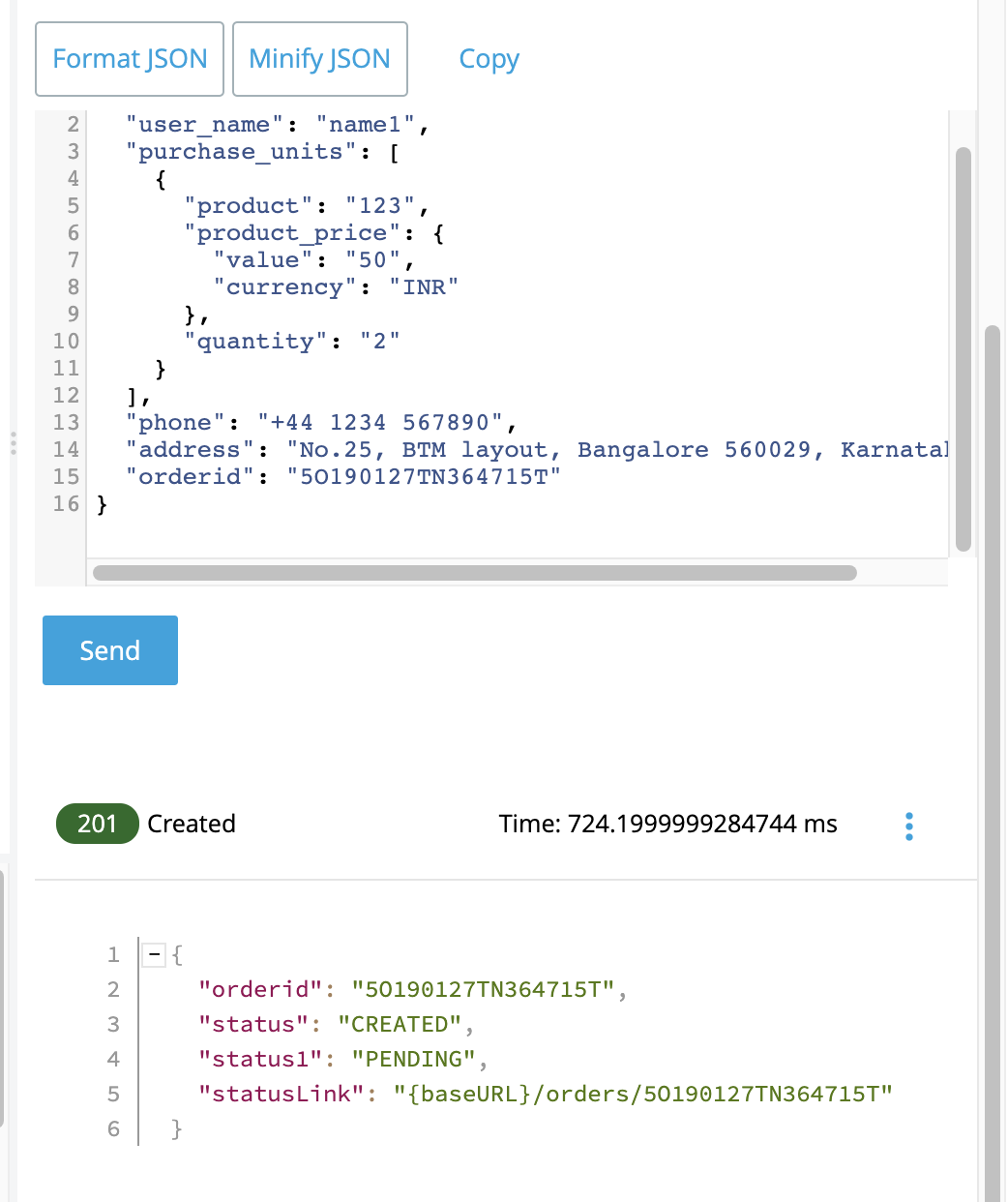This screenshot has width=1008, height=1202.
Task: Click the left panel resize drag handle
Action: point(13,443)
